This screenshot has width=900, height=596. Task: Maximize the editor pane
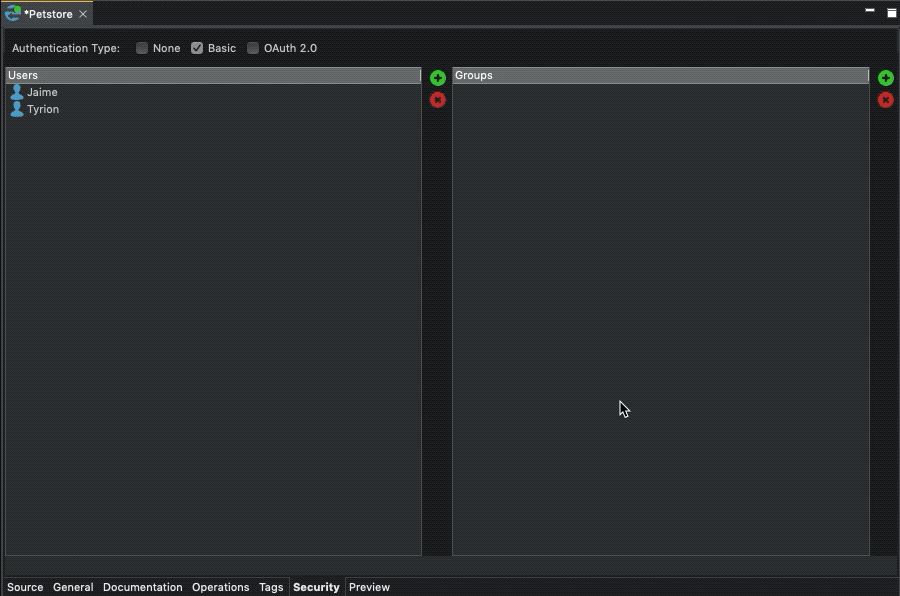click(x=891, y=13)
